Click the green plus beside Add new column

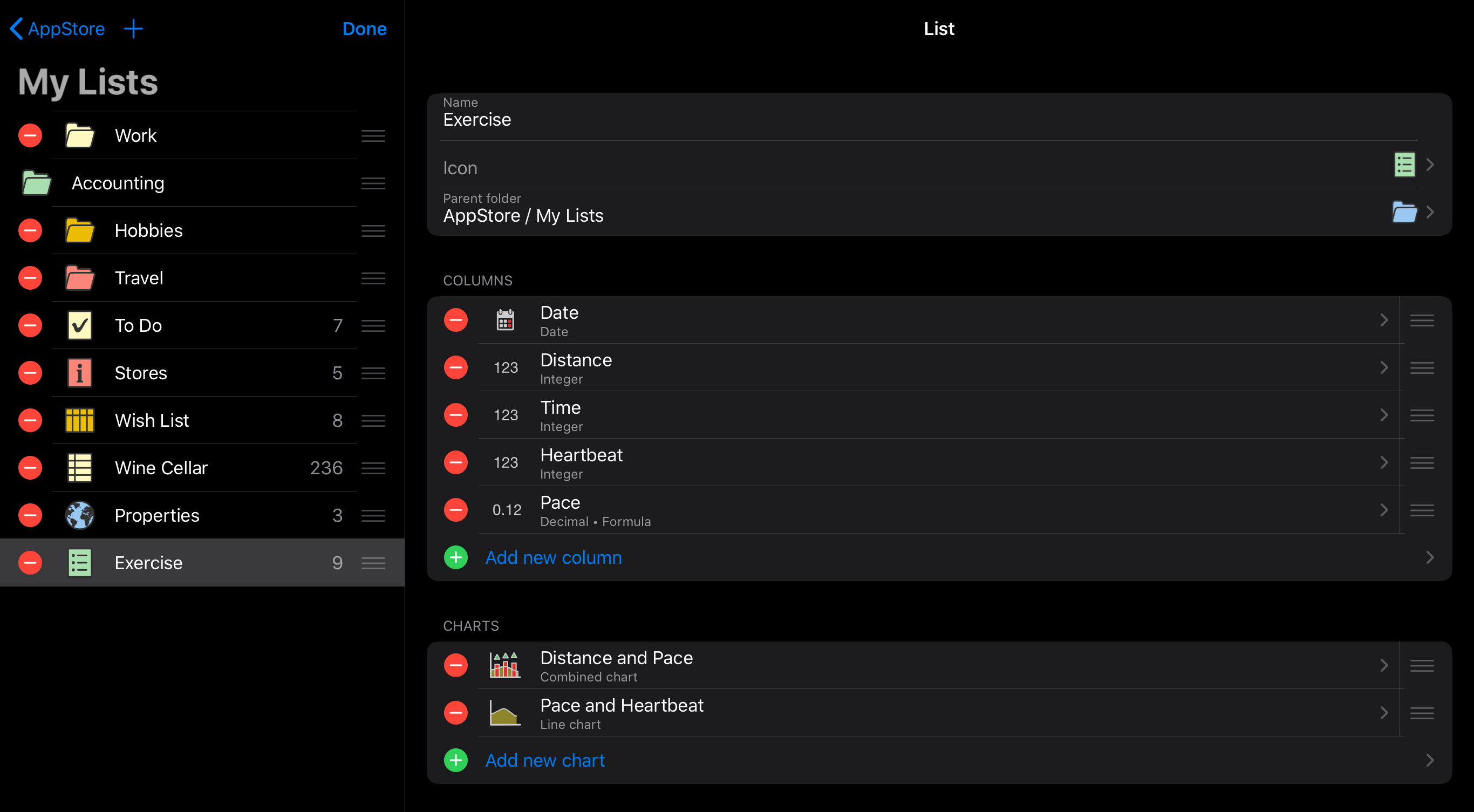click(455, 557)
